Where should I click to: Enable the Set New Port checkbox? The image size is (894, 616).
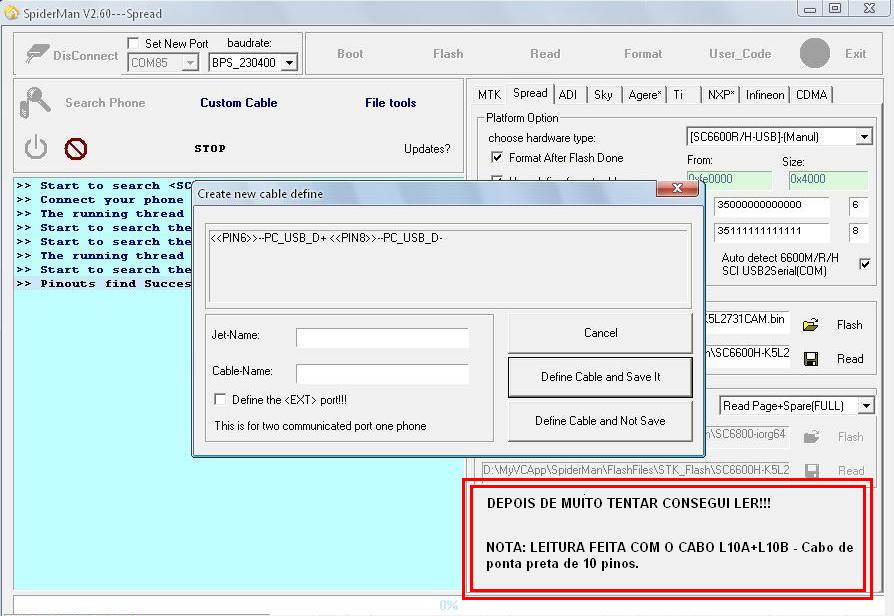pos(134,44)
